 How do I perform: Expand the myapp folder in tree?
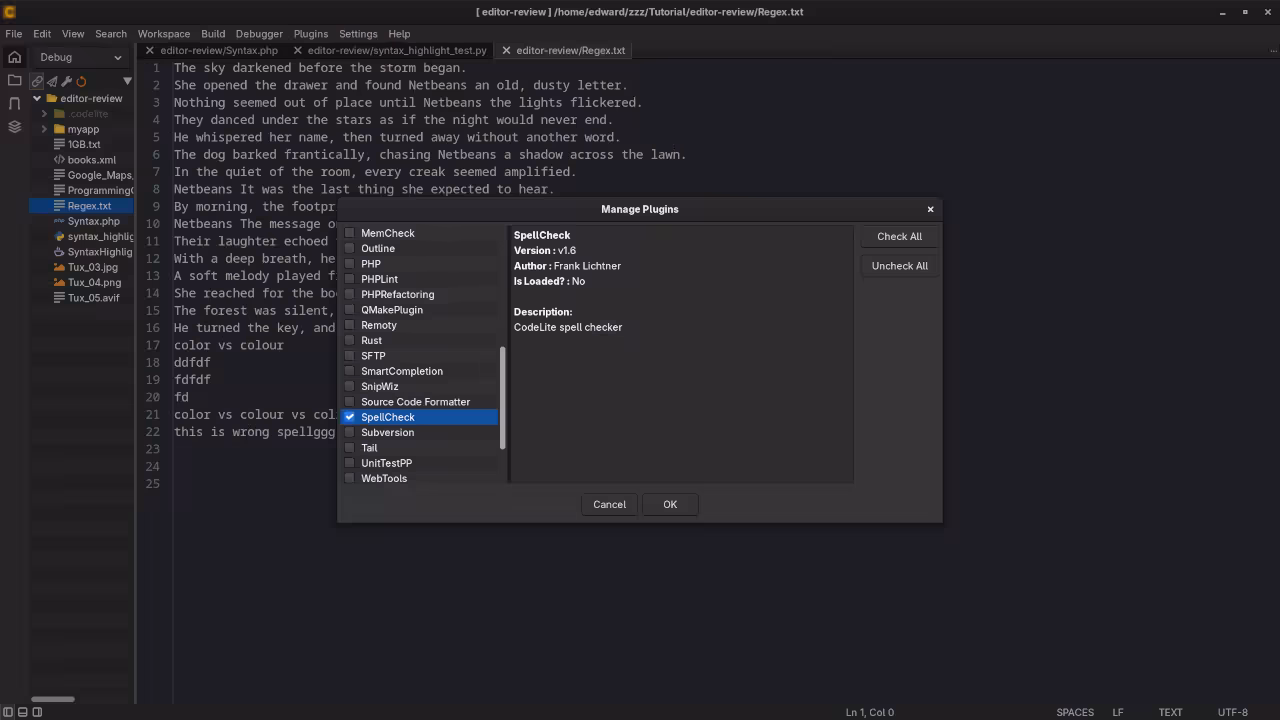(x=44, y=129)
